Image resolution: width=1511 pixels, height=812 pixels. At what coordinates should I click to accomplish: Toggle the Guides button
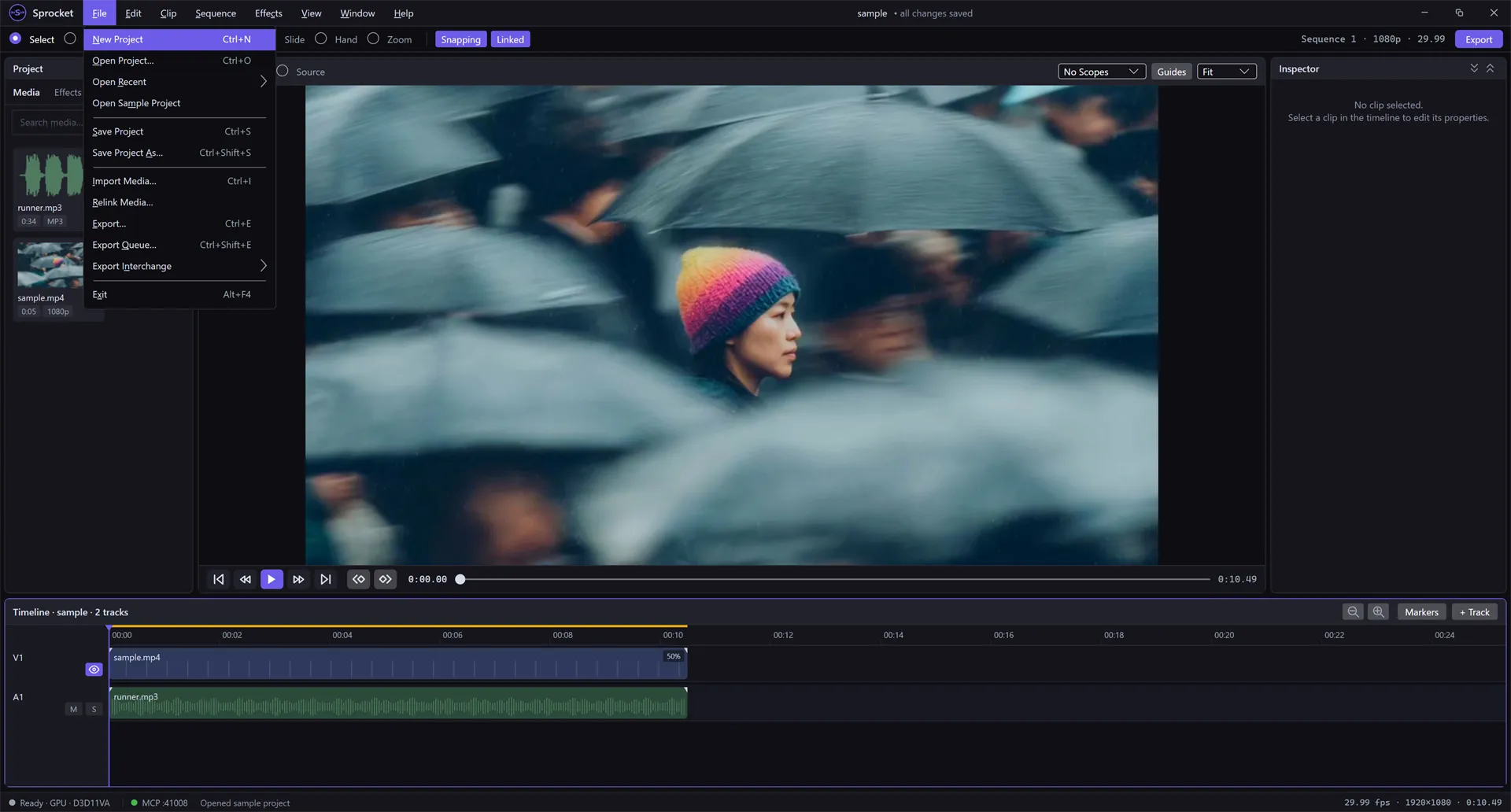tap(1171, 72)
